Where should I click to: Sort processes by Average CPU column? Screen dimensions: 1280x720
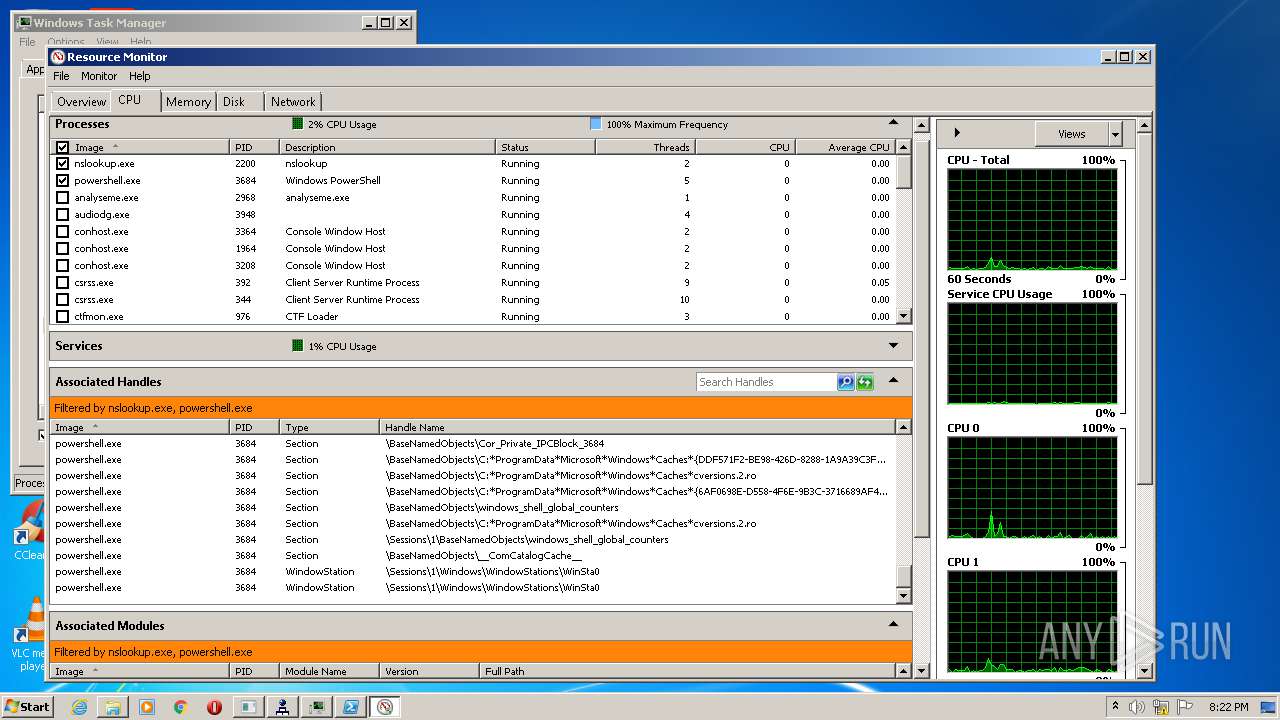click(x=845, y=147)
